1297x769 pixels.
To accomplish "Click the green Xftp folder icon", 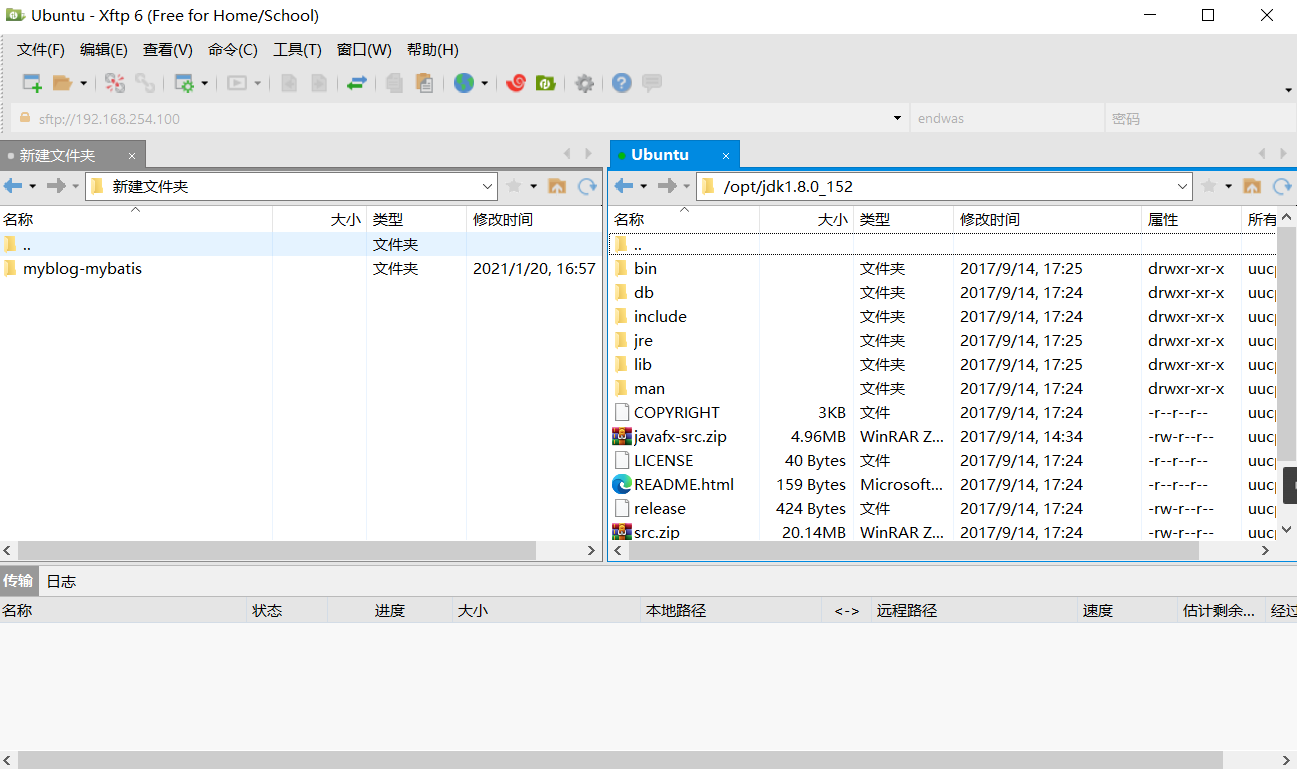I will tap(546, 83).
